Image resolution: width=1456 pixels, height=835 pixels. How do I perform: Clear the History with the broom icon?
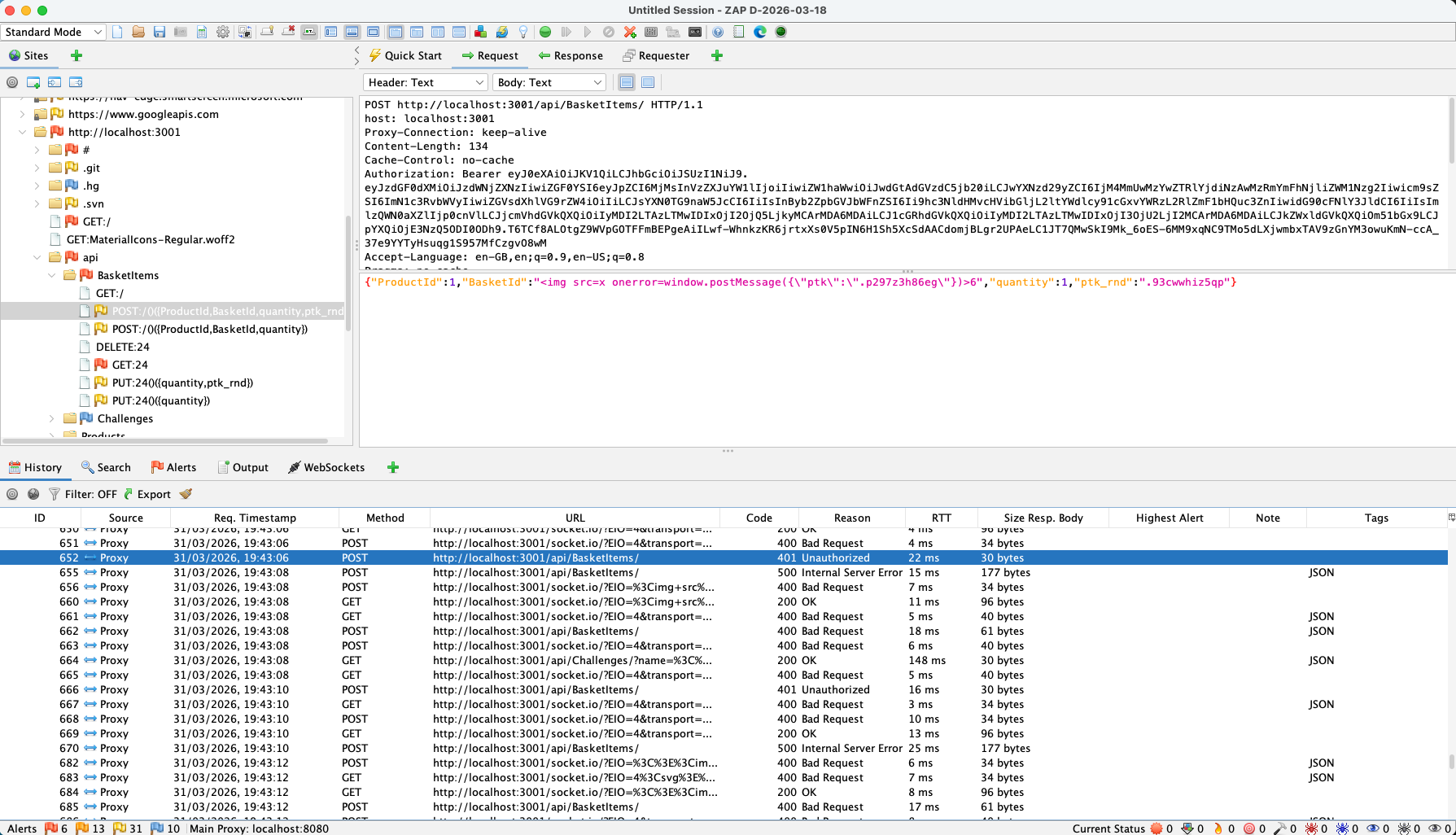click(186, 494)
